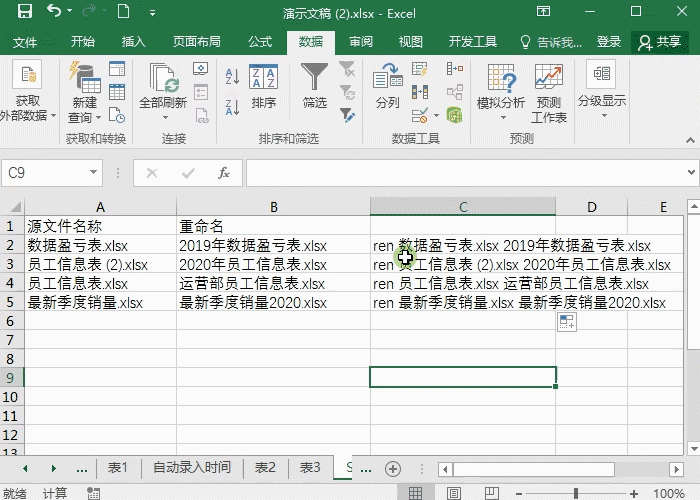This screenshot has width=700, height=500.
Task: Switch to the 开始 ribbon tab
Action: (83, 42)
